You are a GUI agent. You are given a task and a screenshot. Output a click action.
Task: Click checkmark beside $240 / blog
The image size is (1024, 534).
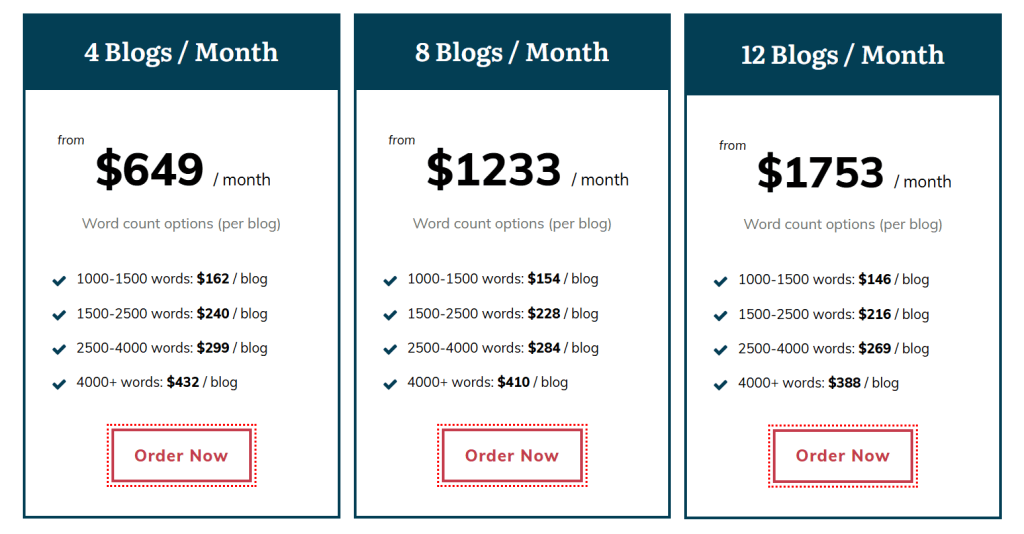tap(59, 315)
